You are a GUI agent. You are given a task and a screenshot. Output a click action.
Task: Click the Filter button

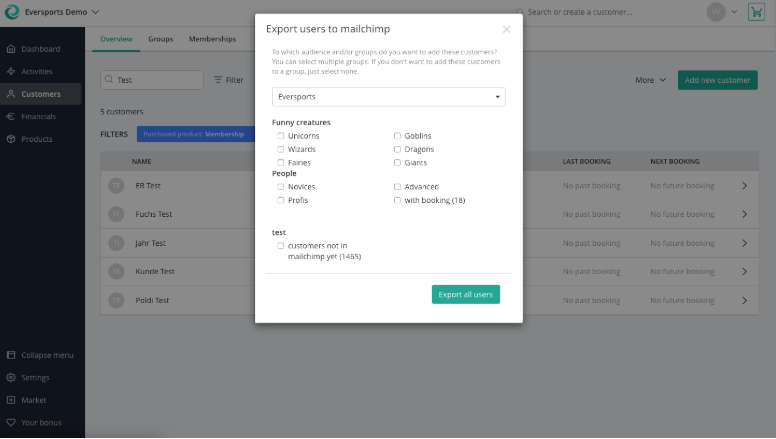[229, 80]
